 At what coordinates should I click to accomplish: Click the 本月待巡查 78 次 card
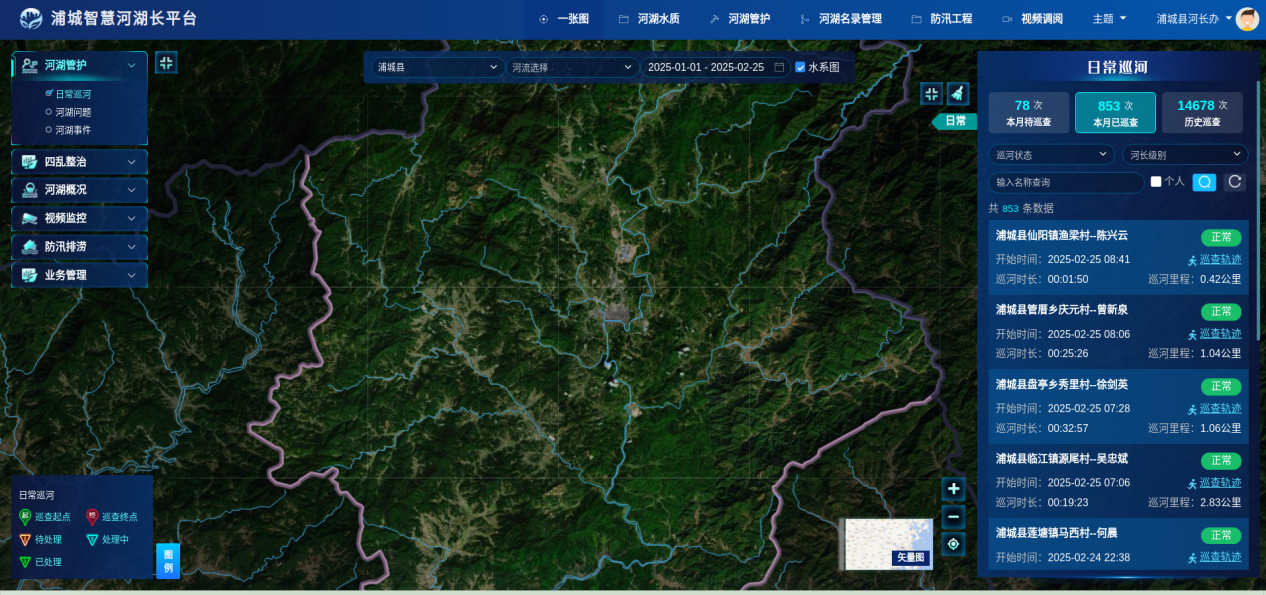point(1029,113)
